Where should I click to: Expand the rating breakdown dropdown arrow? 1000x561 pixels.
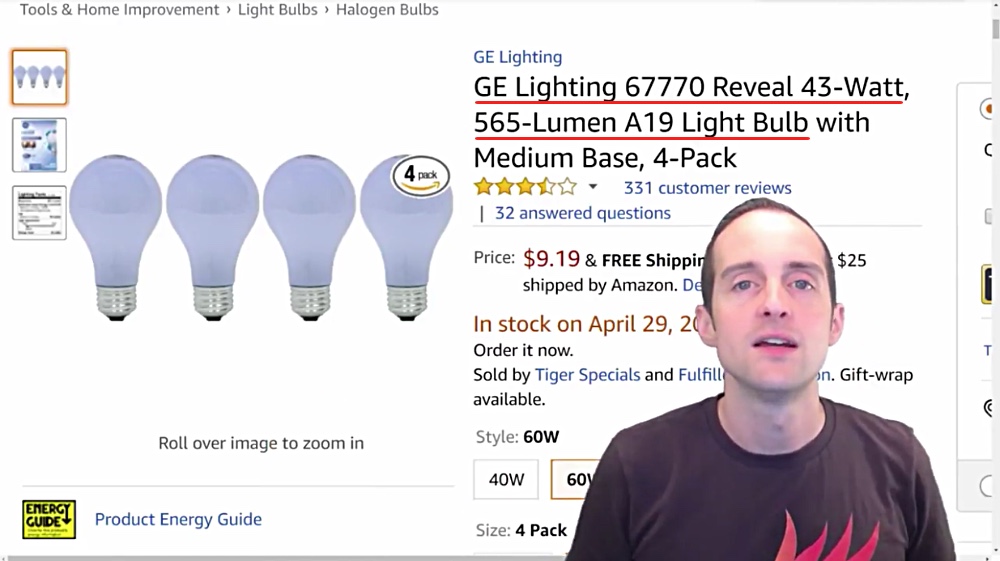click(593, 187)
